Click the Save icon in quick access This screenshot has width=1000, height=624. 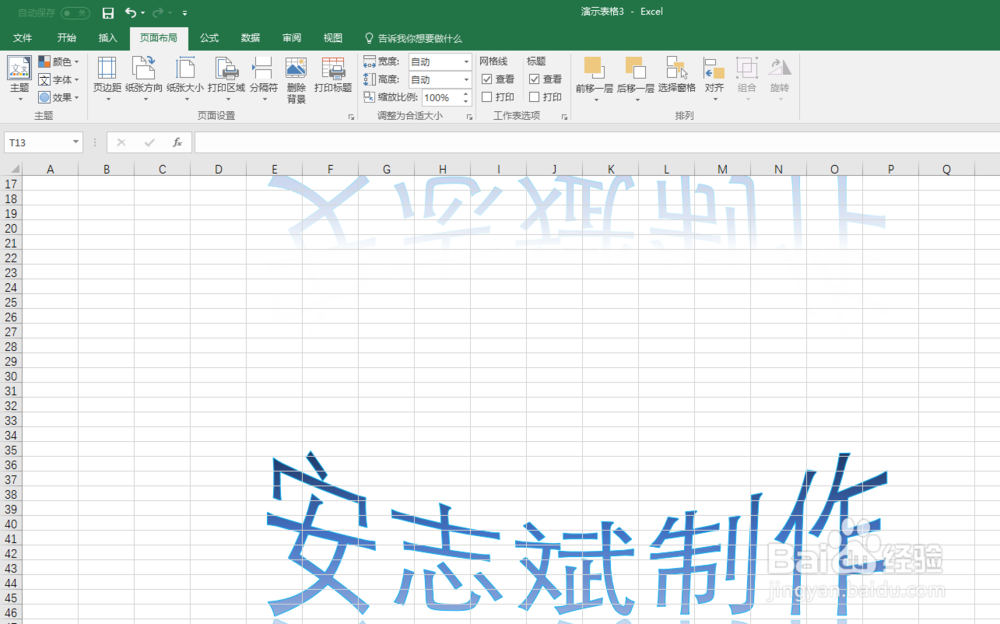tap(108, 13)
